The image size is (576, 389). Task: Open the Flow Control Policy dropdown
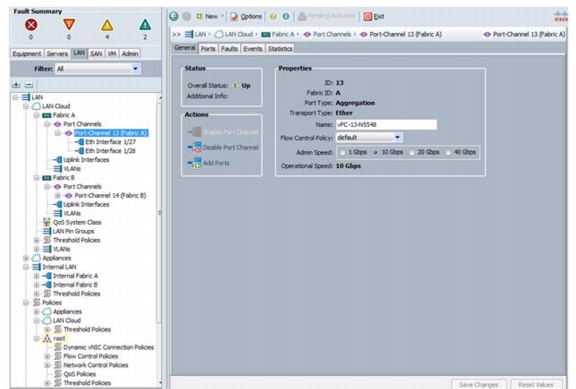[369, 137]
